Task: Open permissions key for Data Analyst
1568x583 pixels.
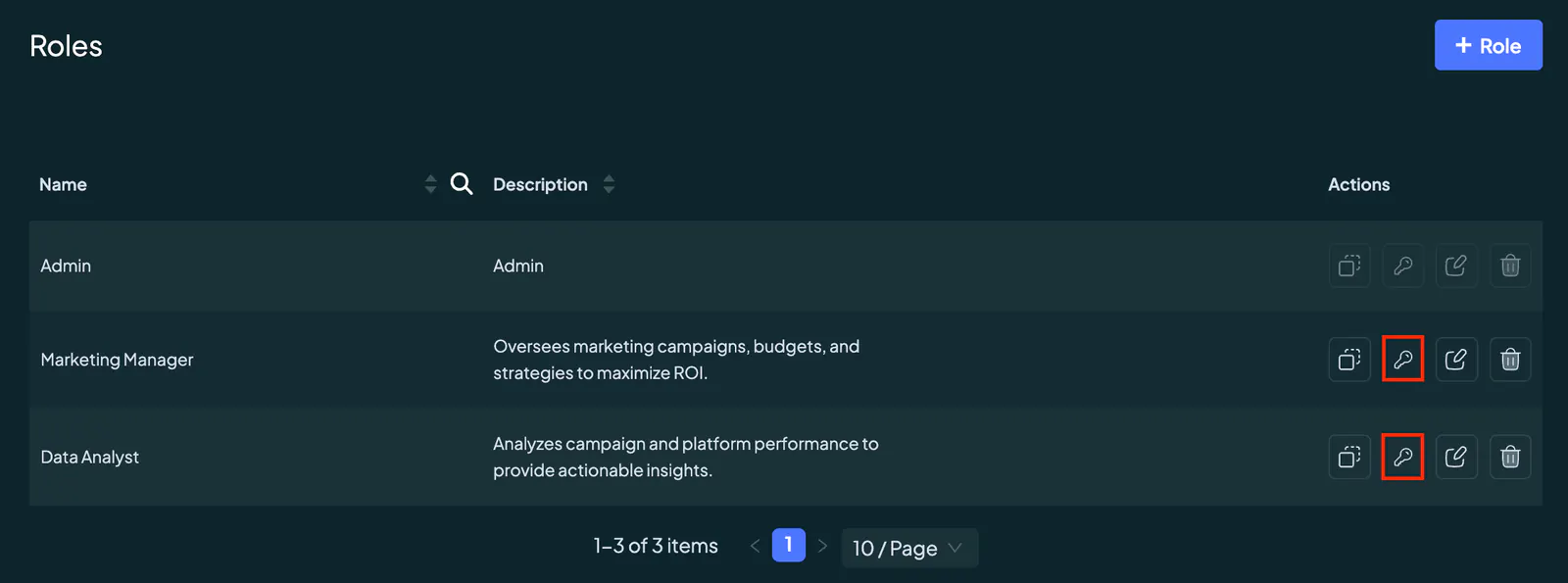Action: (1402, 457)
